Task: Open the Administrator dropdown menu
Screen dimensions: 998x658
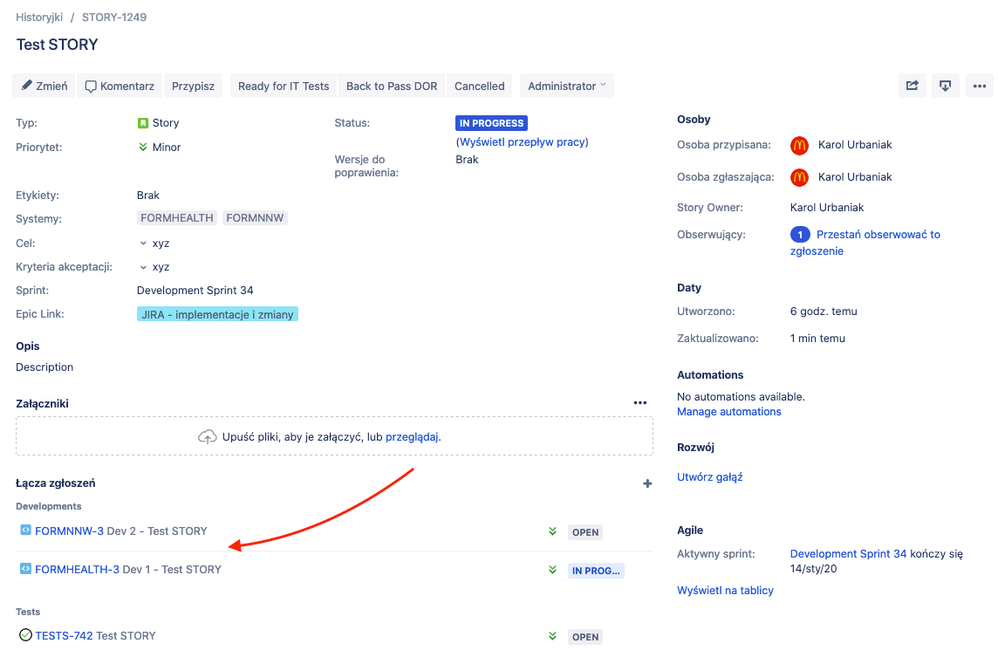Action: tap(566, 86)
